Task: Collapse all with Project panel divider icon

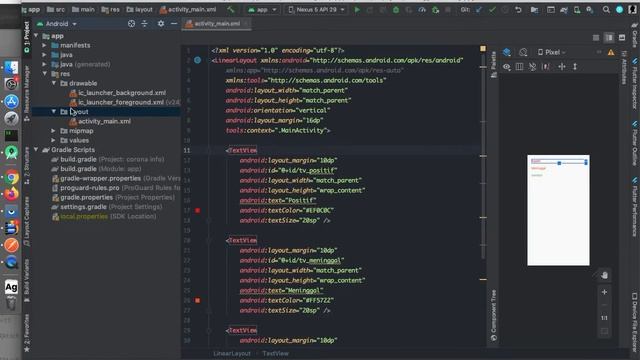Action: (144, 24)
